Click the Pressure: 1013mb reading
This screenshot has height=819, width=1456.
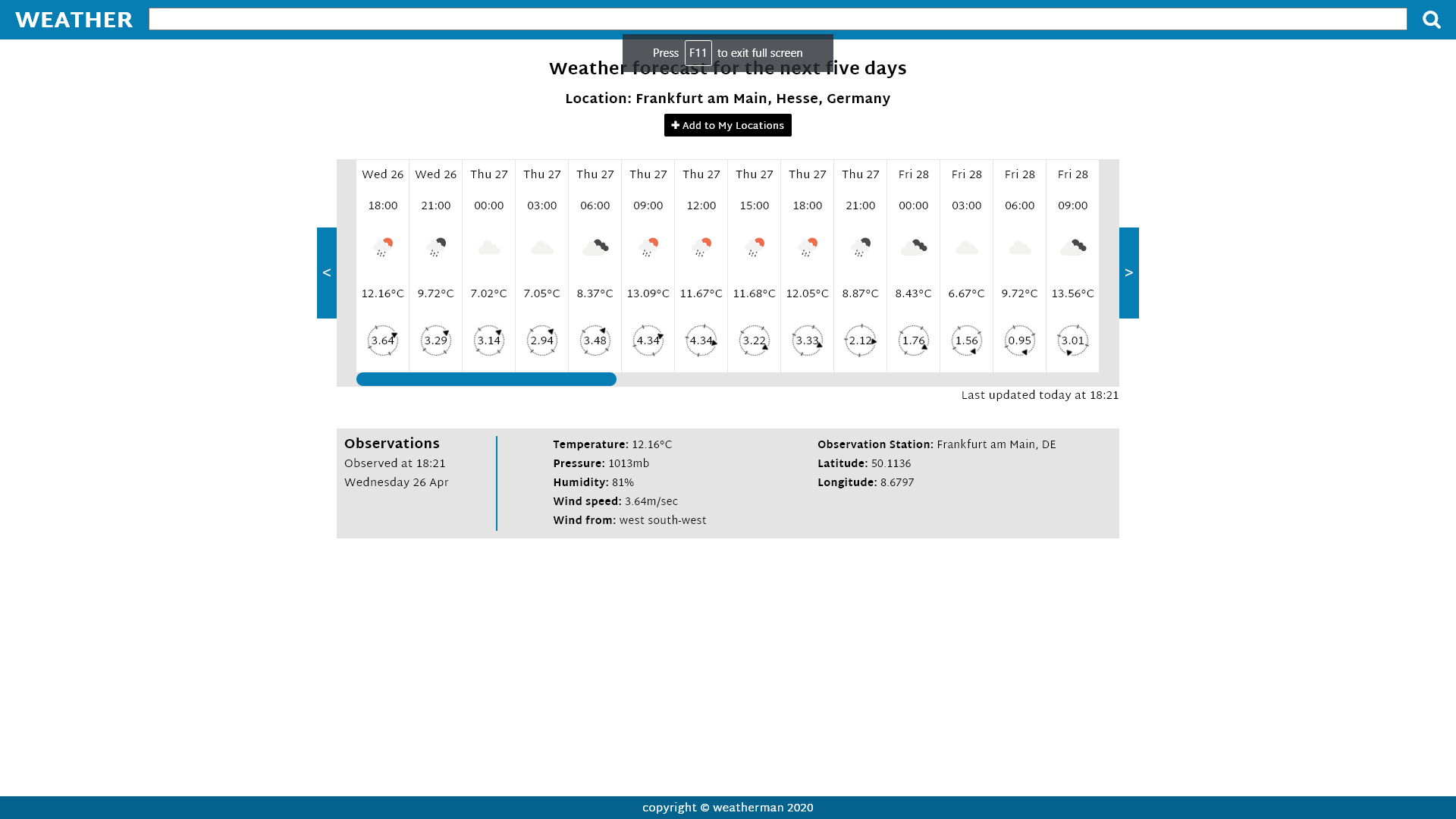601,464
